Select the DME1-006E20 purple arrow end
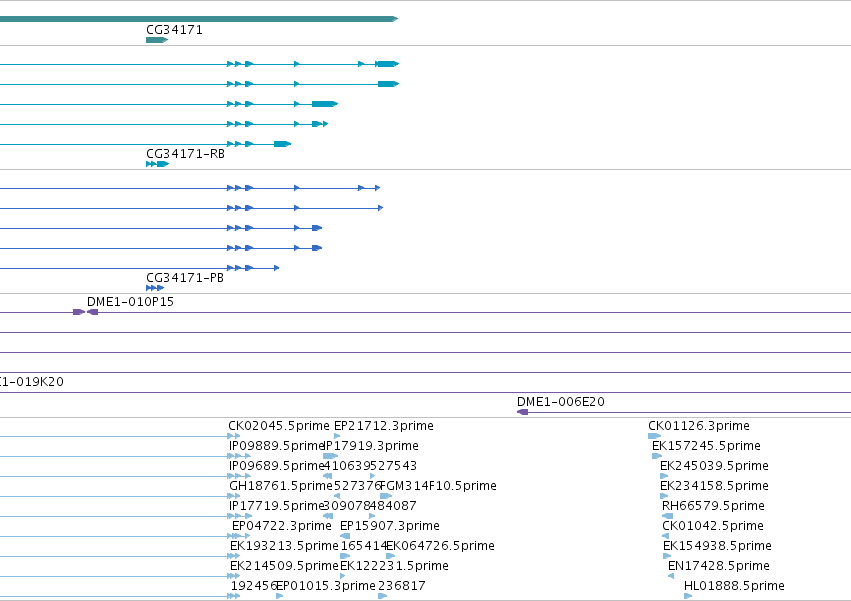Image resolution: width=851 pixels, height=601 pixels. point(523,412)
